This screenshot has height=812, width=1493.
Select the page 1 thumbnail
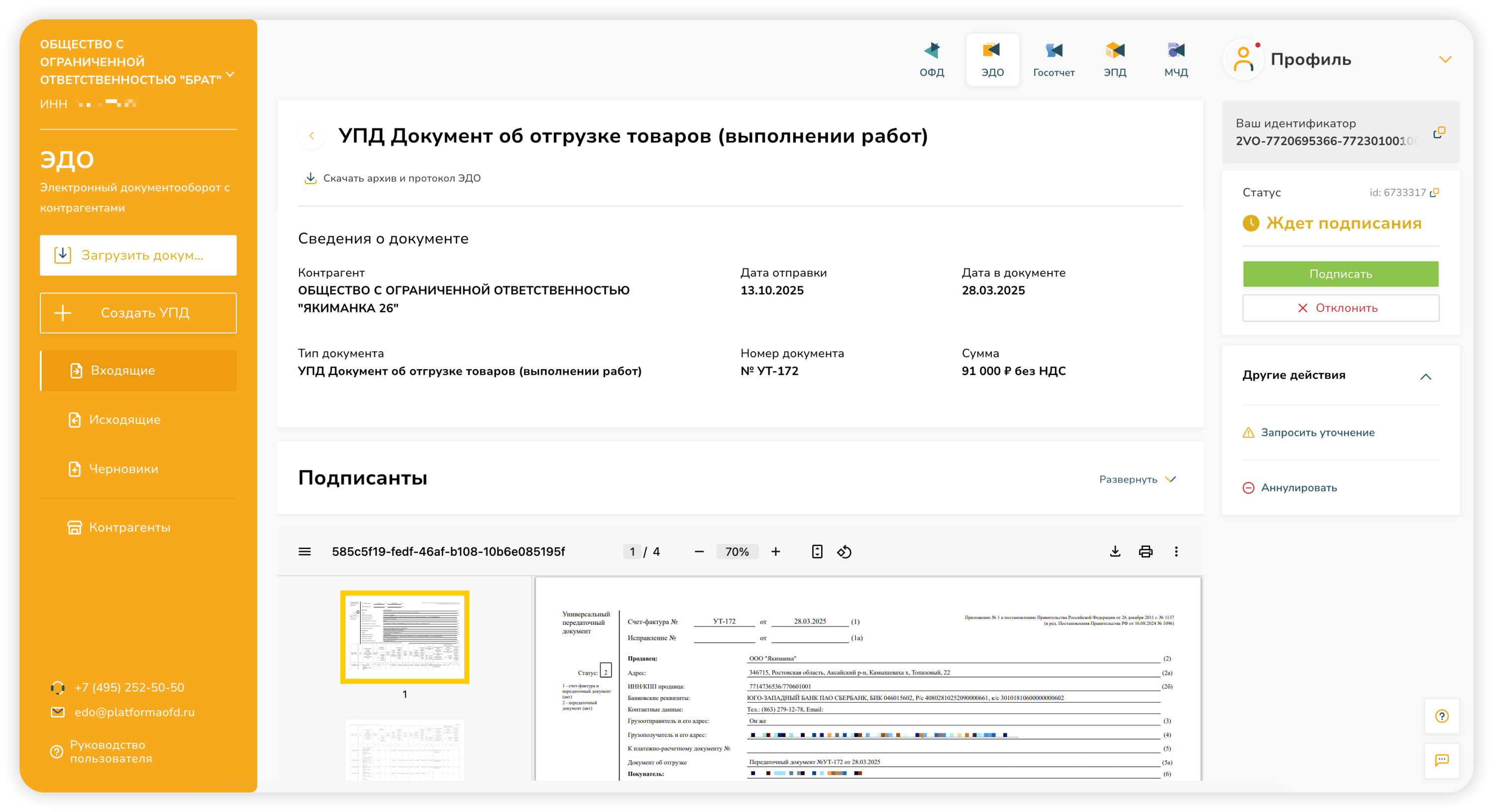[405, 636]
